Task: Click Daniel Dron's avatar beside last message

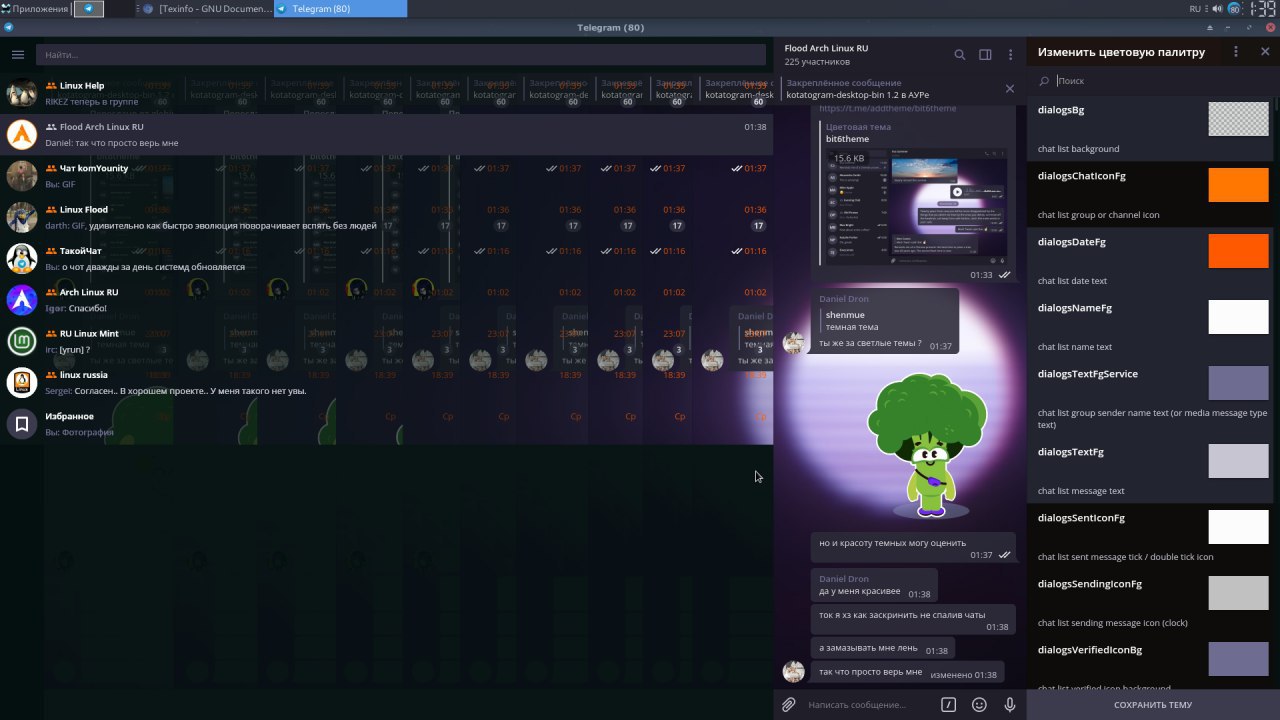Action: [794, 671]
